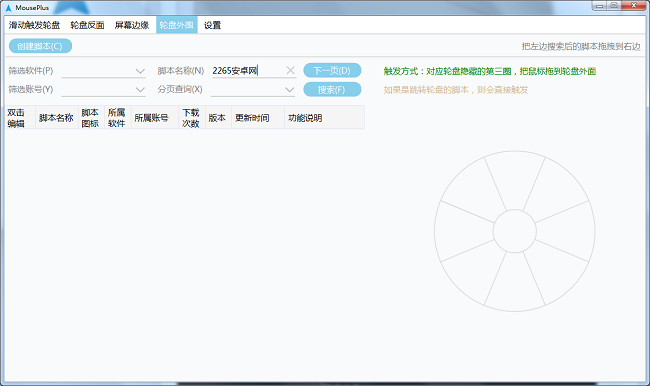Click the 版本 column header

pyautogui.click(x=218, y=118)
